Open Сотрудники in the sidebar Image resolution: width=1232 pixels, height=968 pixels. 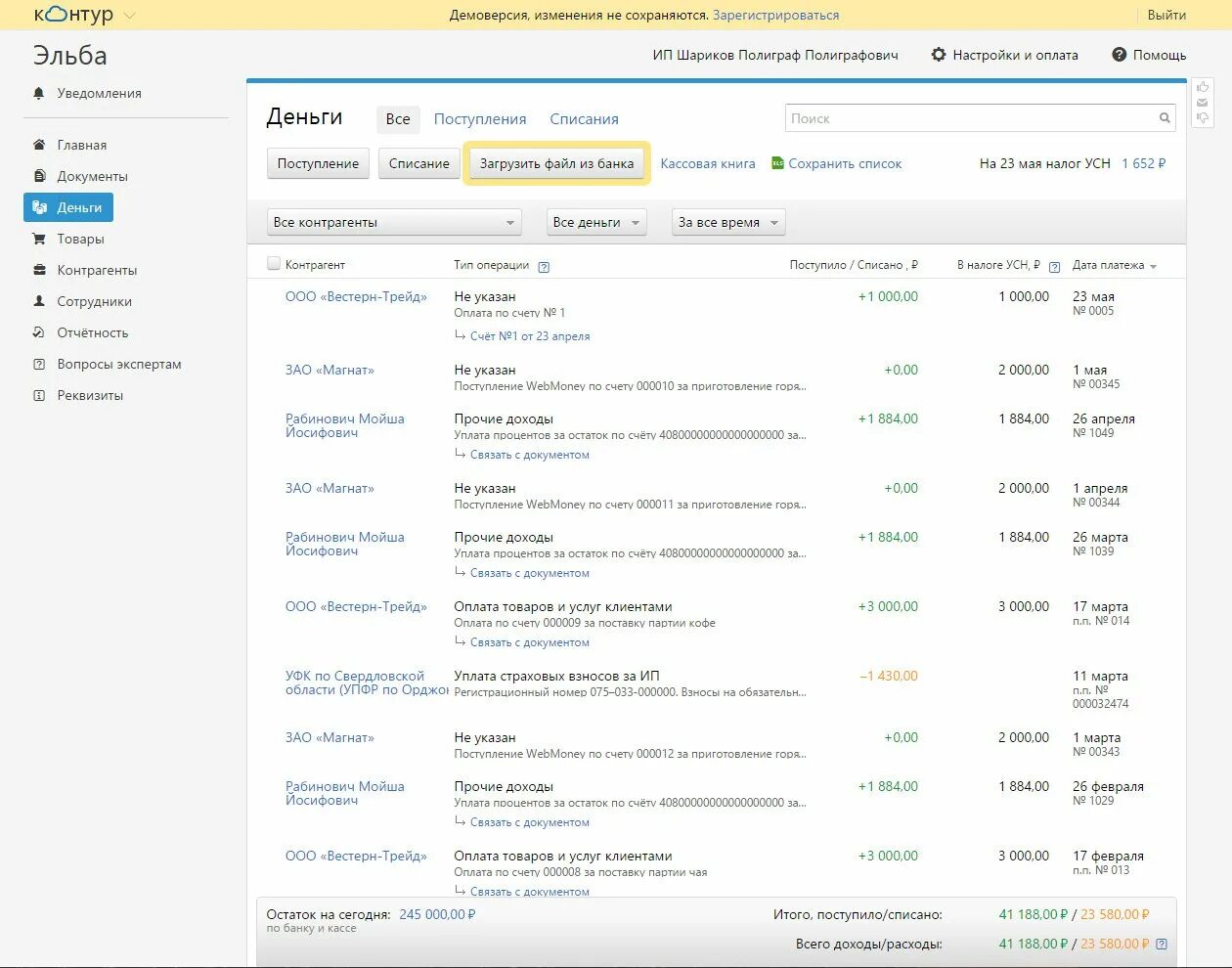tap(94, 301)
